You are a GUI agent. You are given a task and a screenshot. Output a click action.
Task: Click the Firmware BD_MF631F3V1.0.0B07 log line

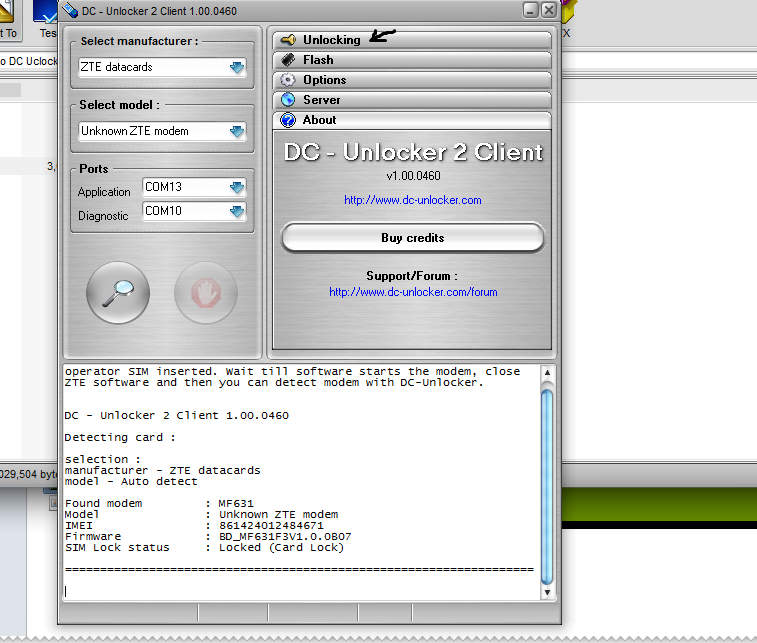208,537
